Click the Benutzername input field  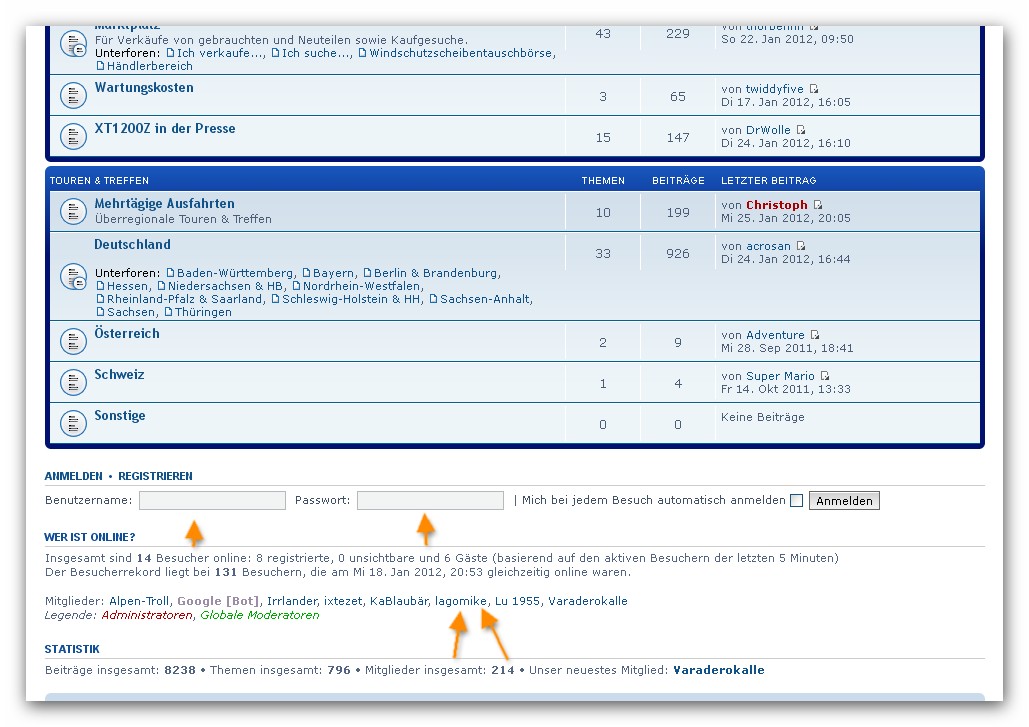point(212,500)
